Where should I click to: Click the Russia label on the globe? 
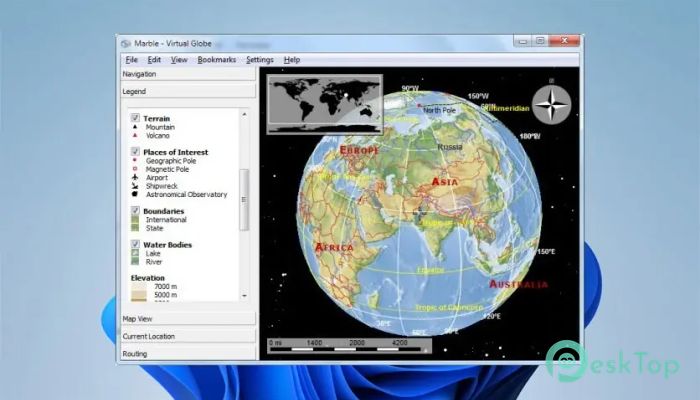pos(450,147)
